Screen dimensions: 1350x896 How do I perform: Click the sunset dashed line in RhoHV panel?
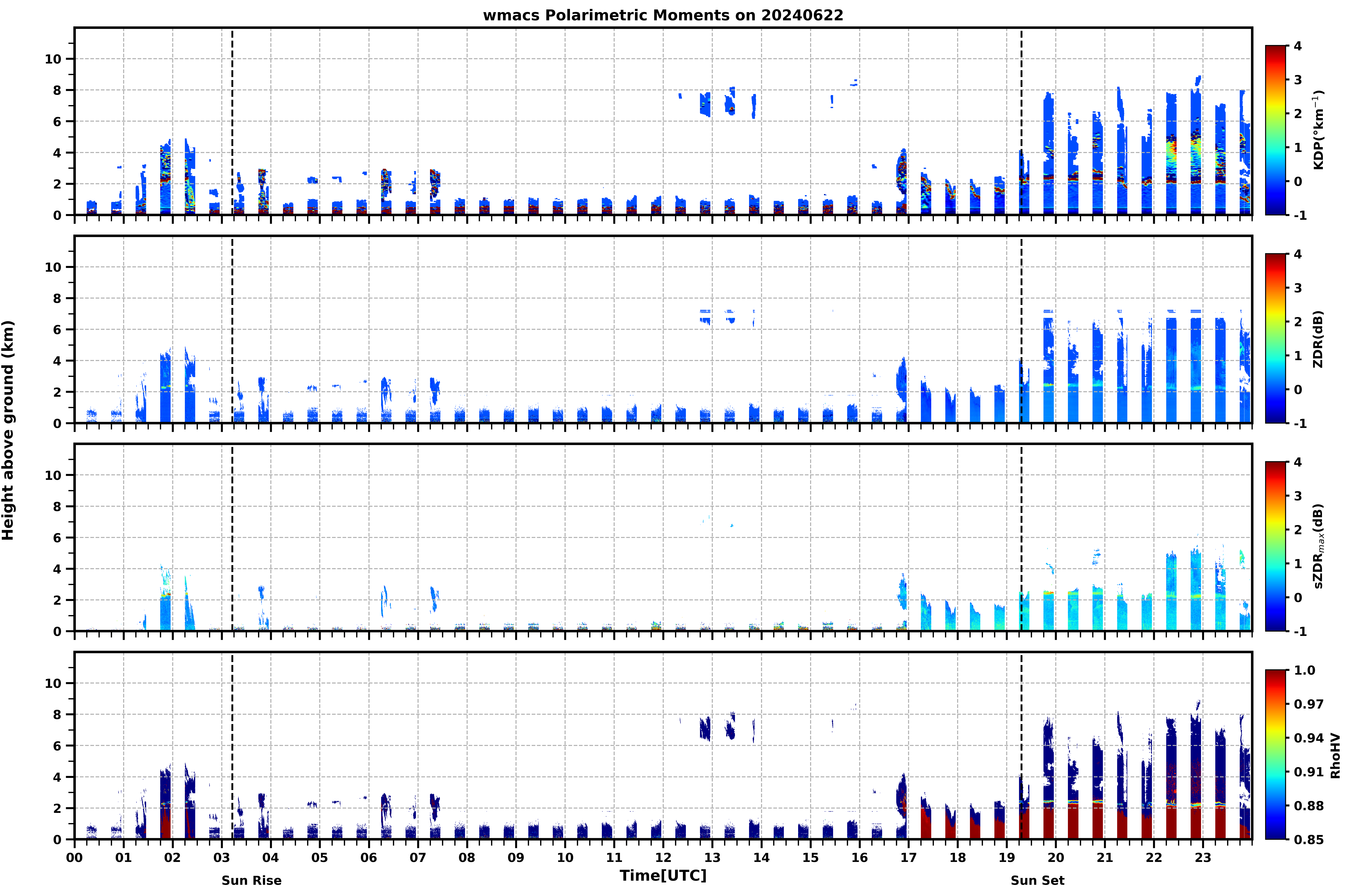point(1021,746)
